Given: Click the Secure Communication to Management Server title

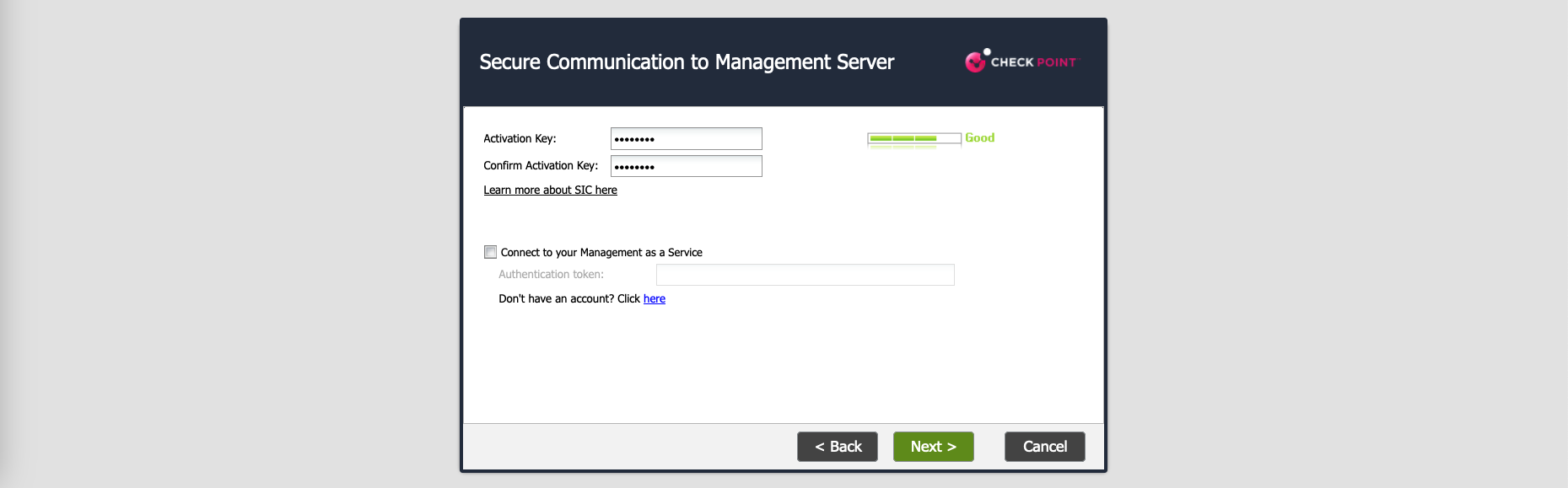Looking at the screenshot, I should point(687,62).
